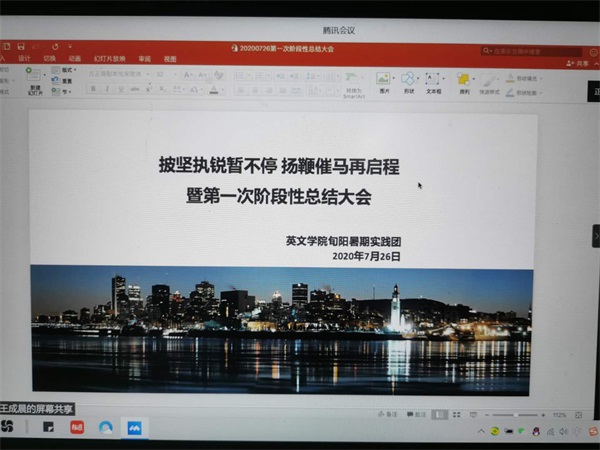Image resolution: width=600 pixels, height=450 pixels.
Task: Open the 动画 (Animations) ribbon tab
Action: point(75,59)
